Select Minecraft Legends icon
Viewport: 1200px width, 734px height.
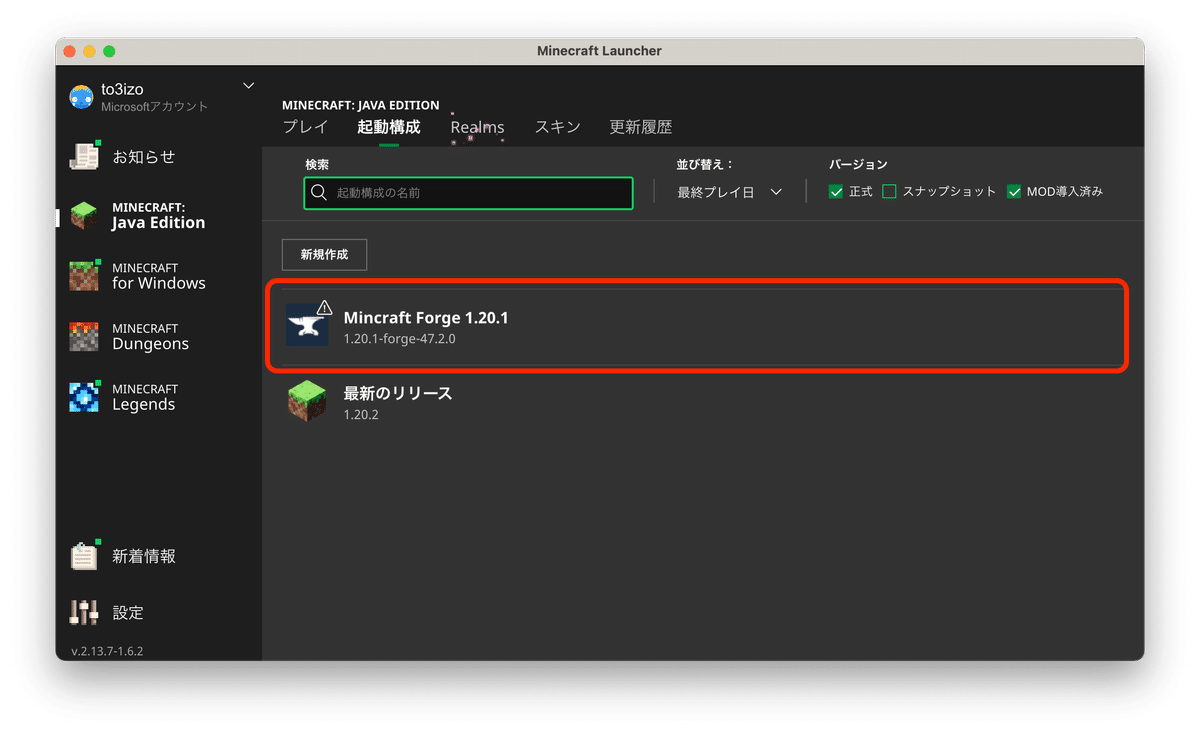[x=84, y=397]
